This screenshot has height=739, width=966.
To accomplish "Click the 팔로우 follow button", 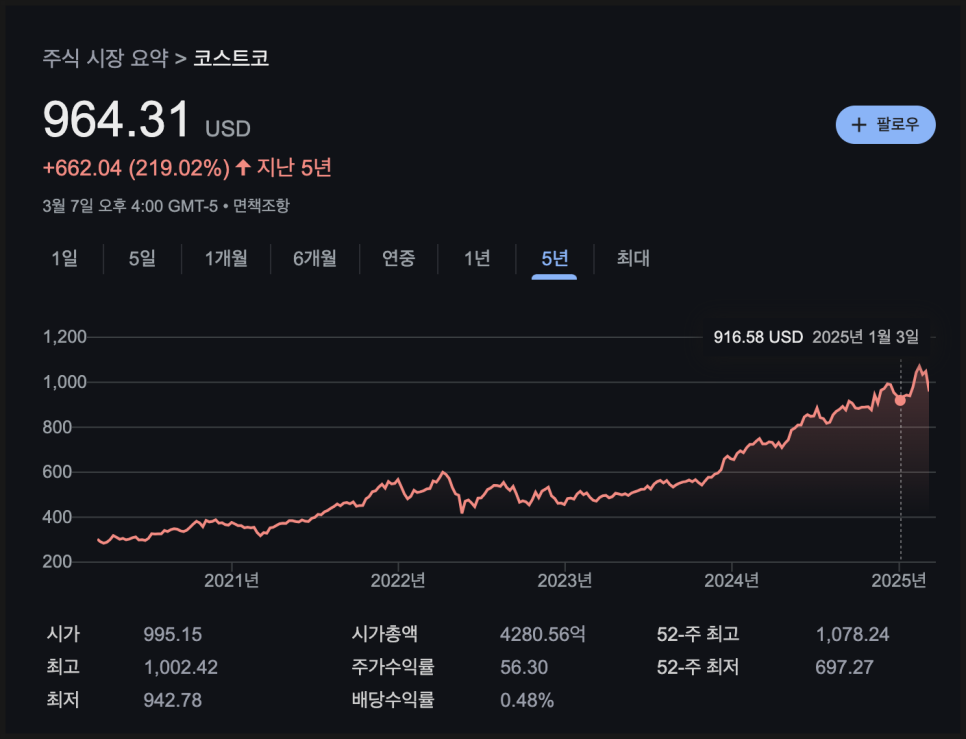I will pos(885,124).
